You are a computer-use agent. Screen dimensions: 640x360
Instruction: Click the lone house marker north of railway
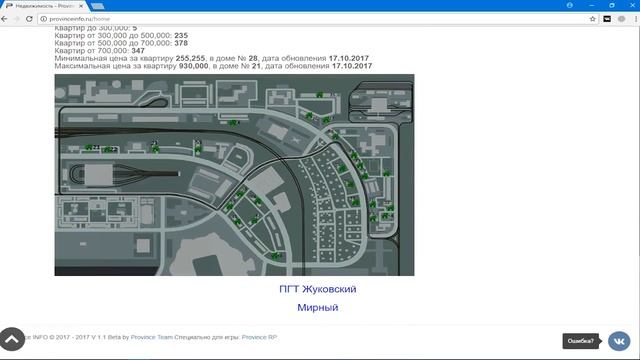tap(233, 122)
